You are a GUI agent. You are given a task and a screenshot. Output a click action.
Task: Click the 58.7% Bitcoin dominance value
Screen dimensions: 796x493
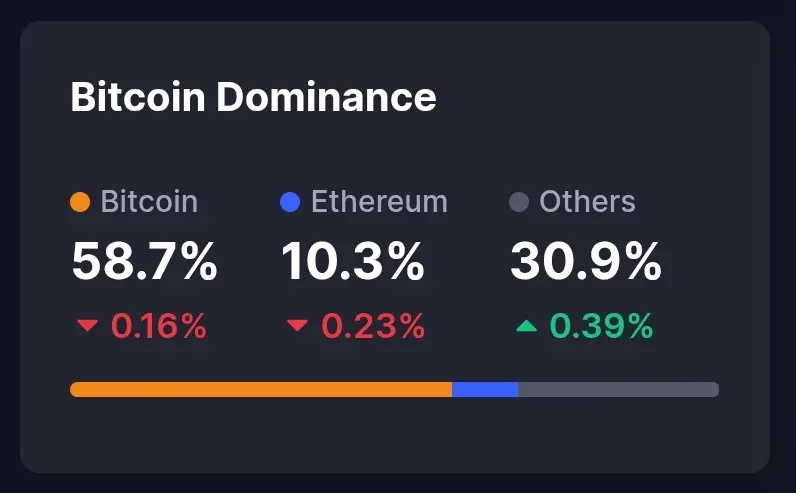tap(144, 262)
